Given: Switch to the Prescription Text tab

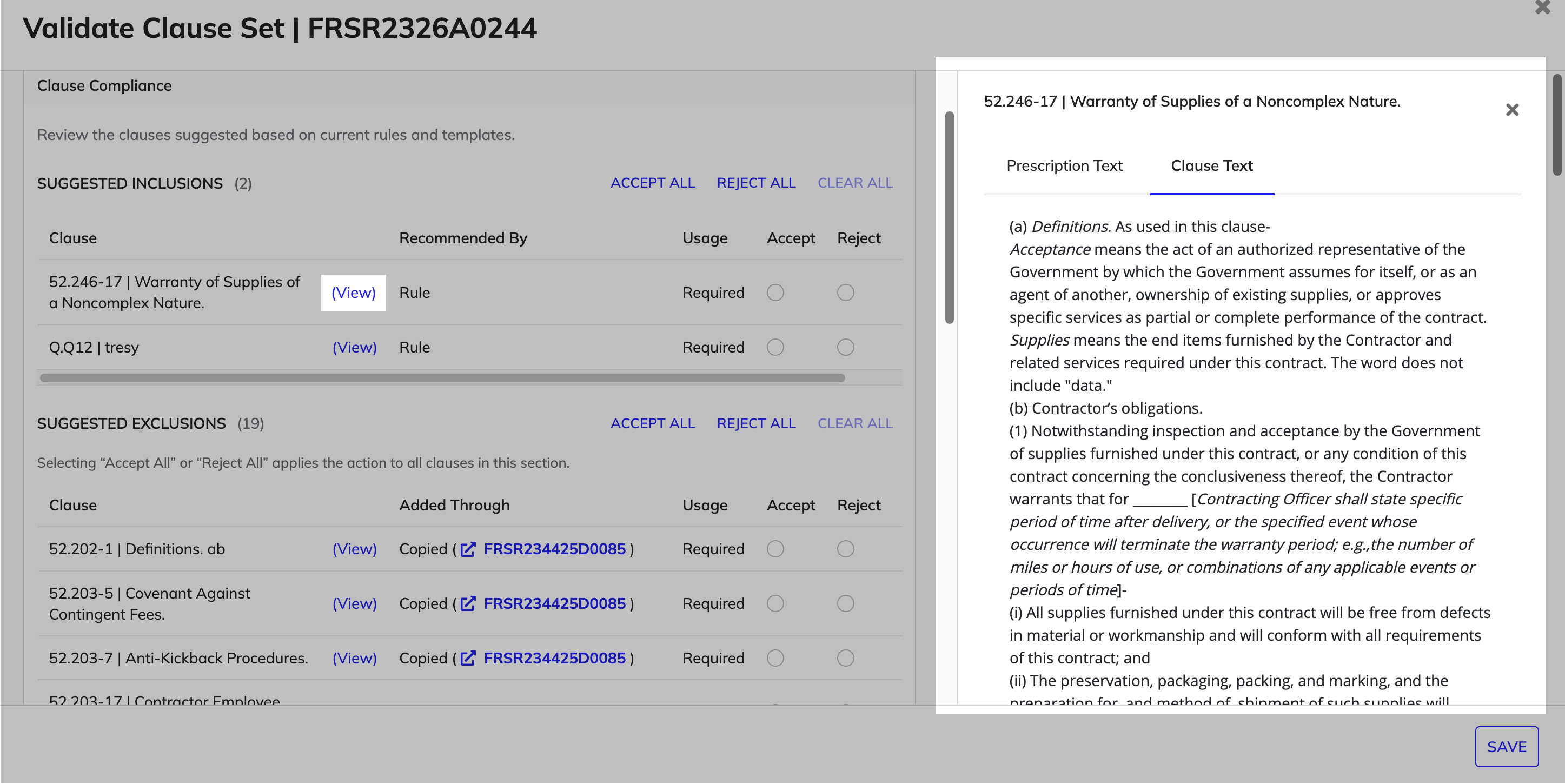Looking at the screenshot, I should pos(1064,166).
